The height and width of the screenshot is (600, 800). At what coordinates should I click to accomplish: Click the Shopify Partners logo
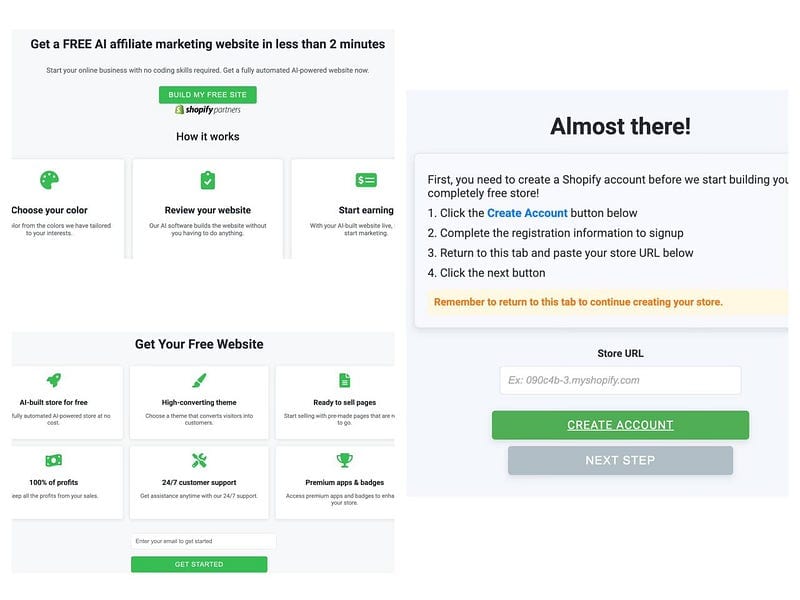[x=207, y=110]
